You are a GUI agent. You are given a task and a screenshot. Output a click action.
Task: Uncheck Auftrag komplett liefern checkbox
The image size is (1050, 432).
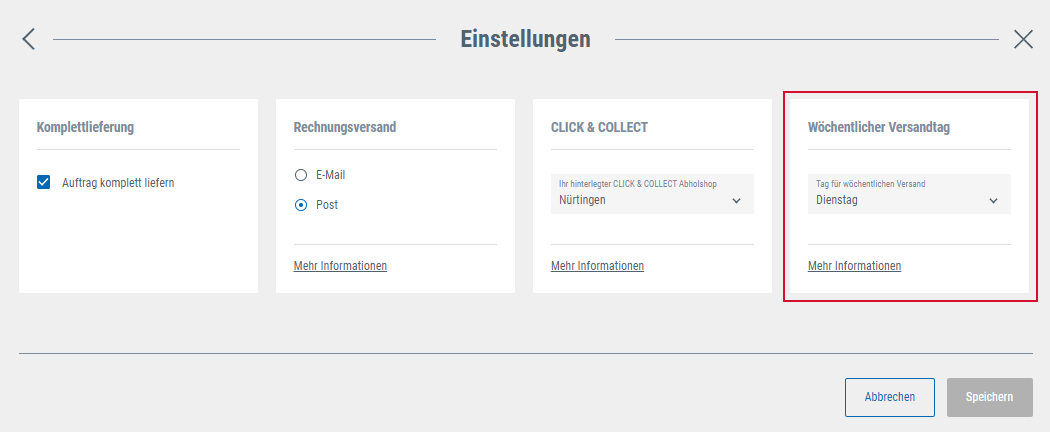click(44, 182)
